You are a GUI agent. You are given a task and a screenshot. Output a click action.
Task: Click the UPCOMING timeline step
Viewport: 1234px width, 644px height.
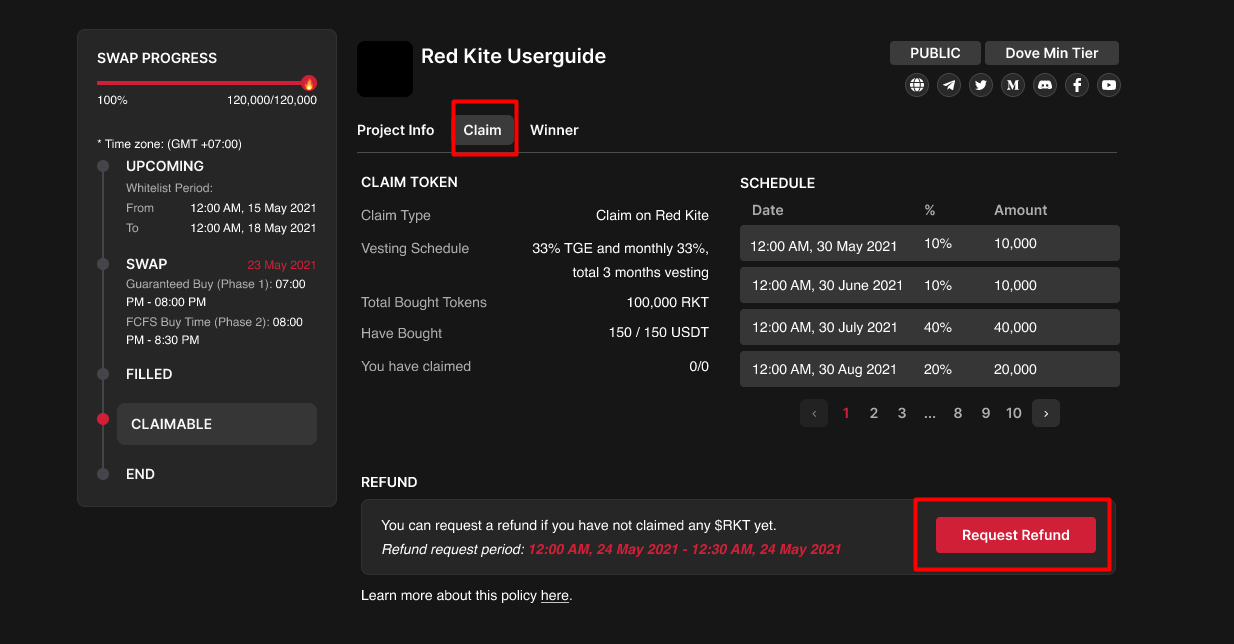(165, 166)
